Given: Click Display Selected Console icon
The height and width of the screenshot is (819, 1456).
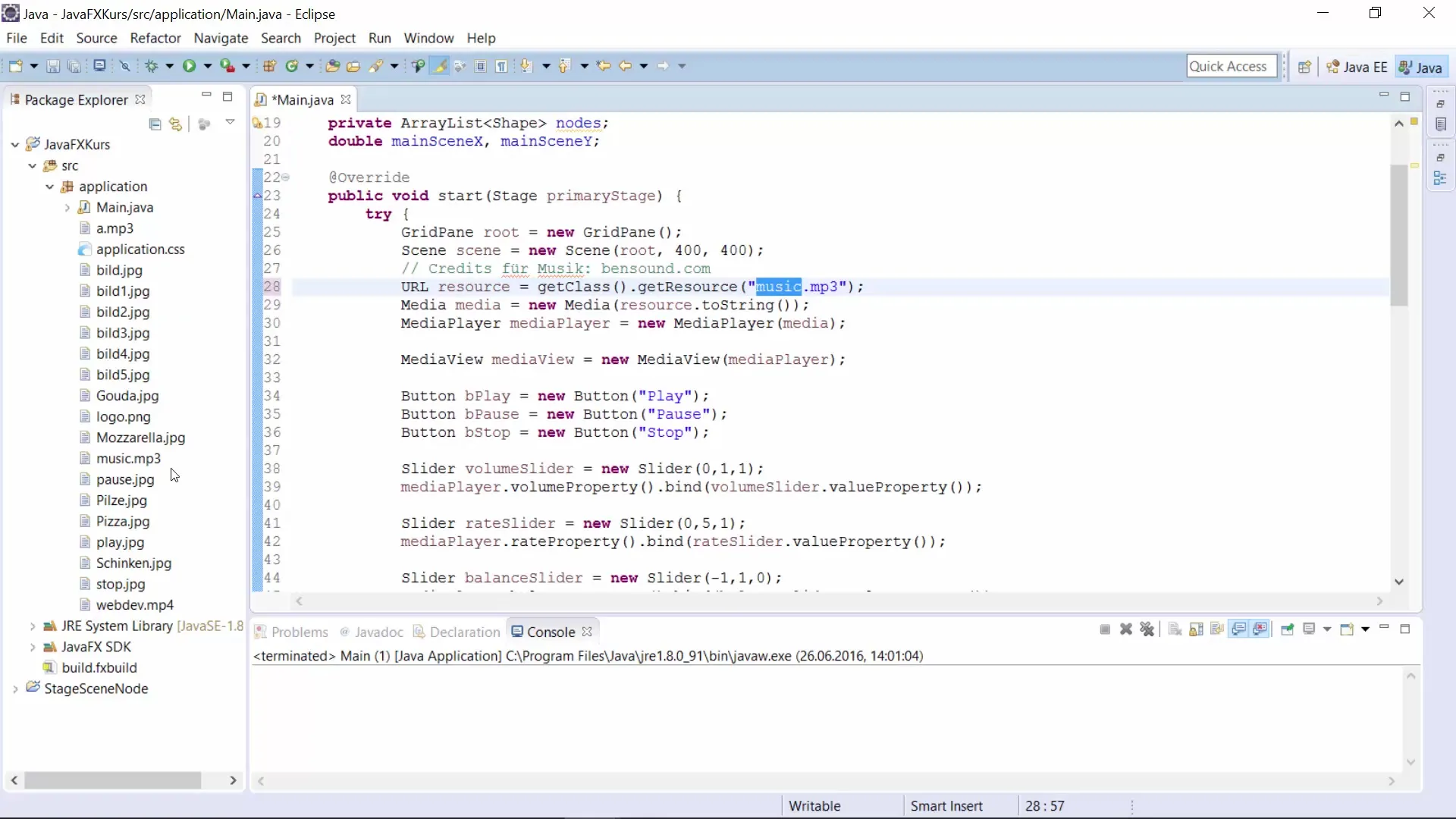Looking at the screenshot, I should [x=1309, y=629].
